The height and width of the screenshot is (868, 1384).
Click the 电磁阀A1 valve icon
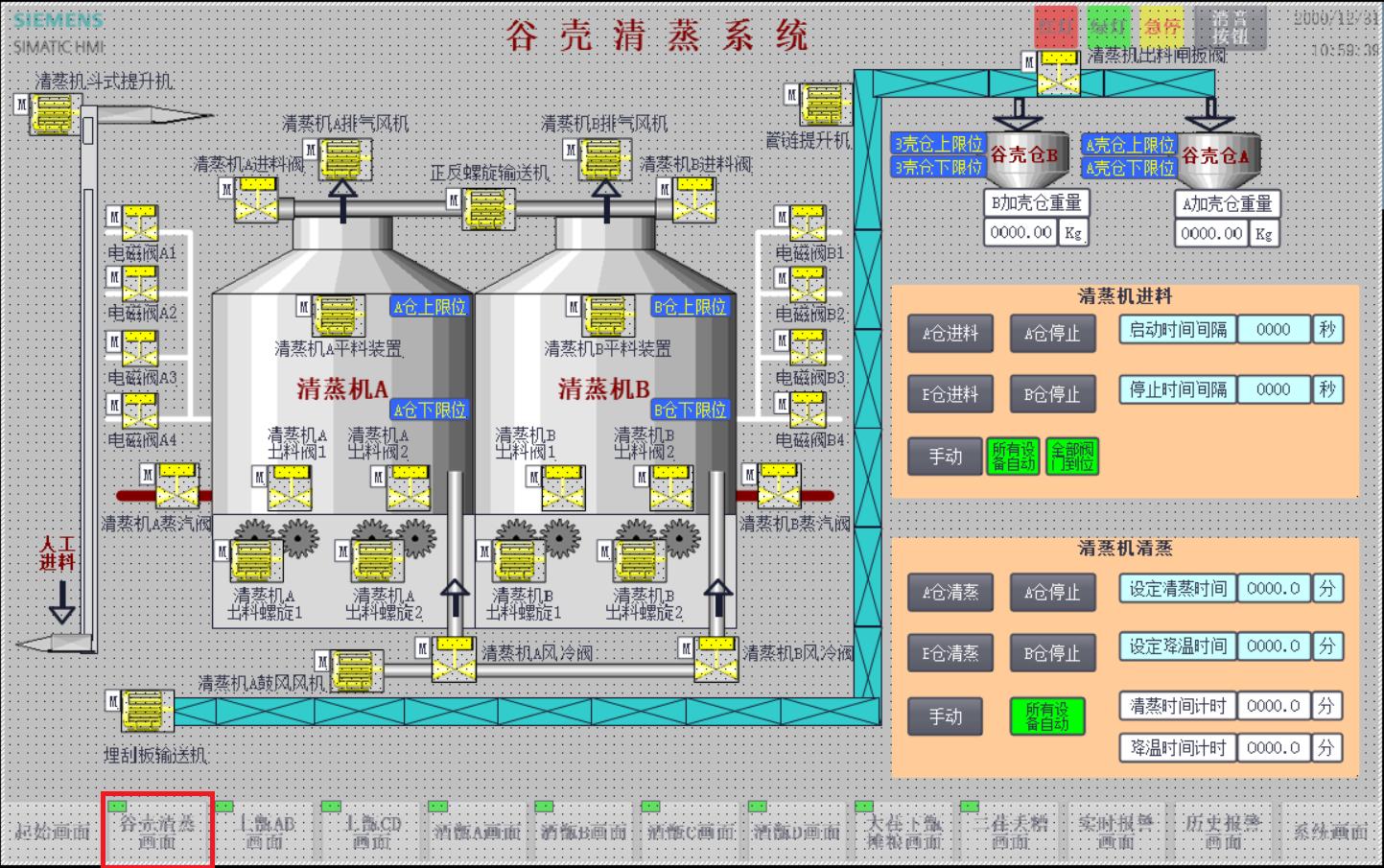tap(140, 223)
